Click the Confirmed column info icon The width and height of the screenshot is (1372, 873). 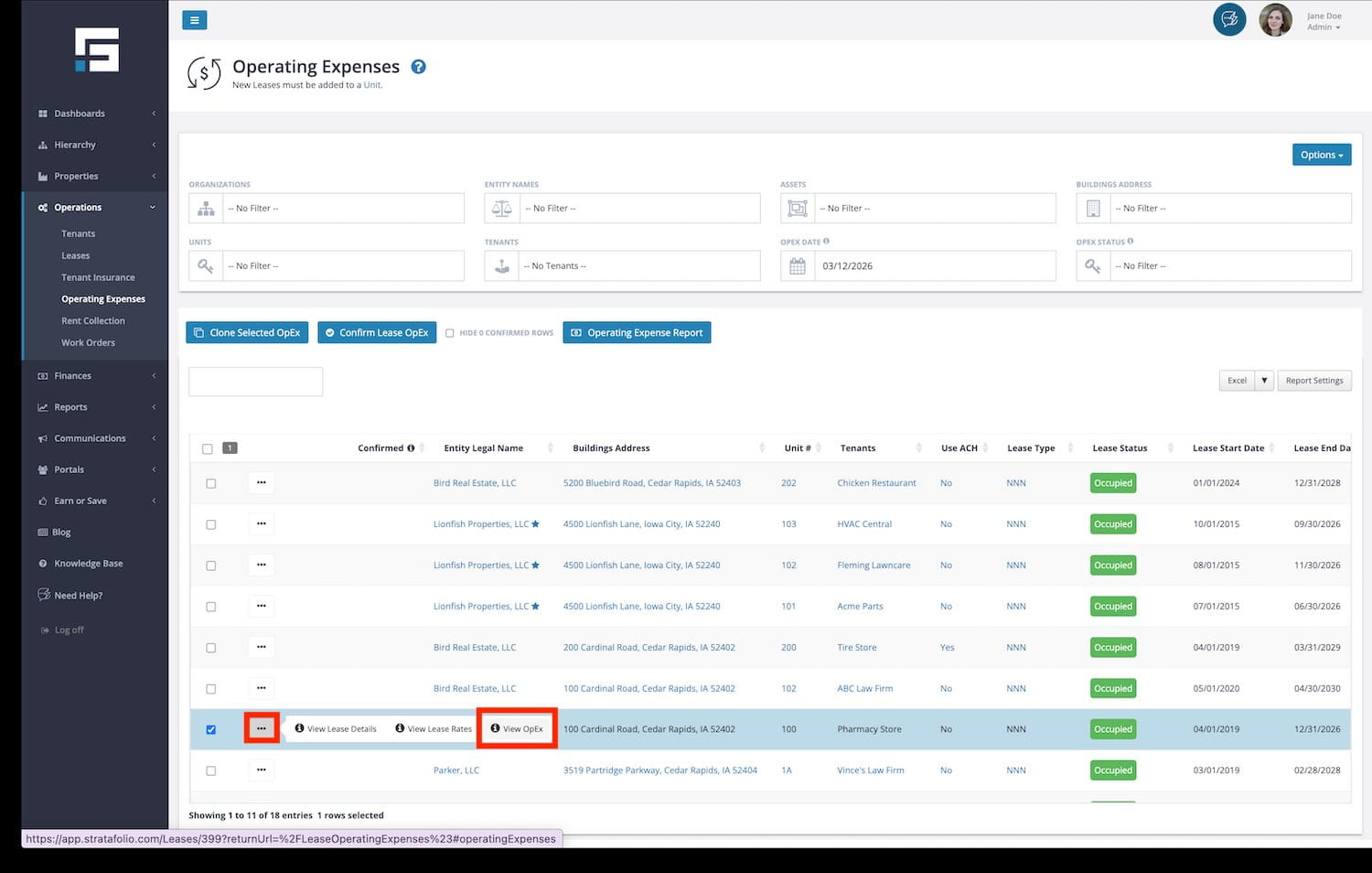click(x=411, y=448)
